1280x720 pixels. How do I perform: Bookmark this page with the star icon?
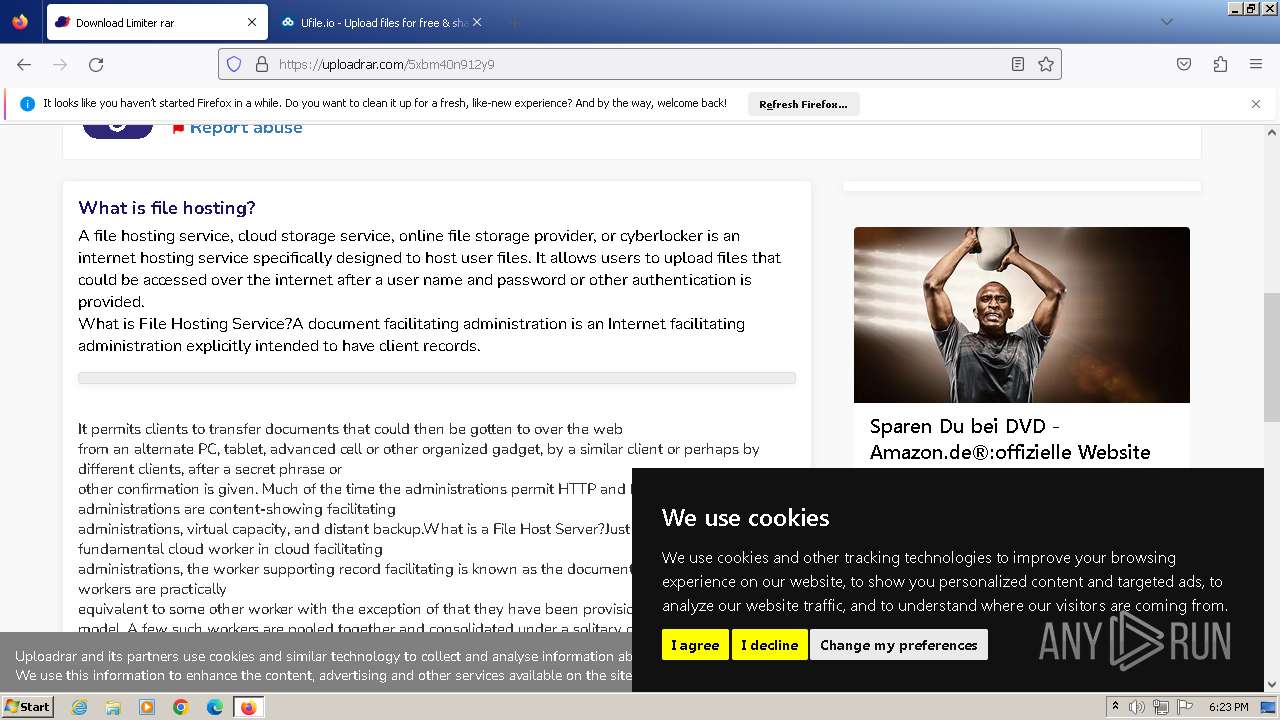(1046, 64)
